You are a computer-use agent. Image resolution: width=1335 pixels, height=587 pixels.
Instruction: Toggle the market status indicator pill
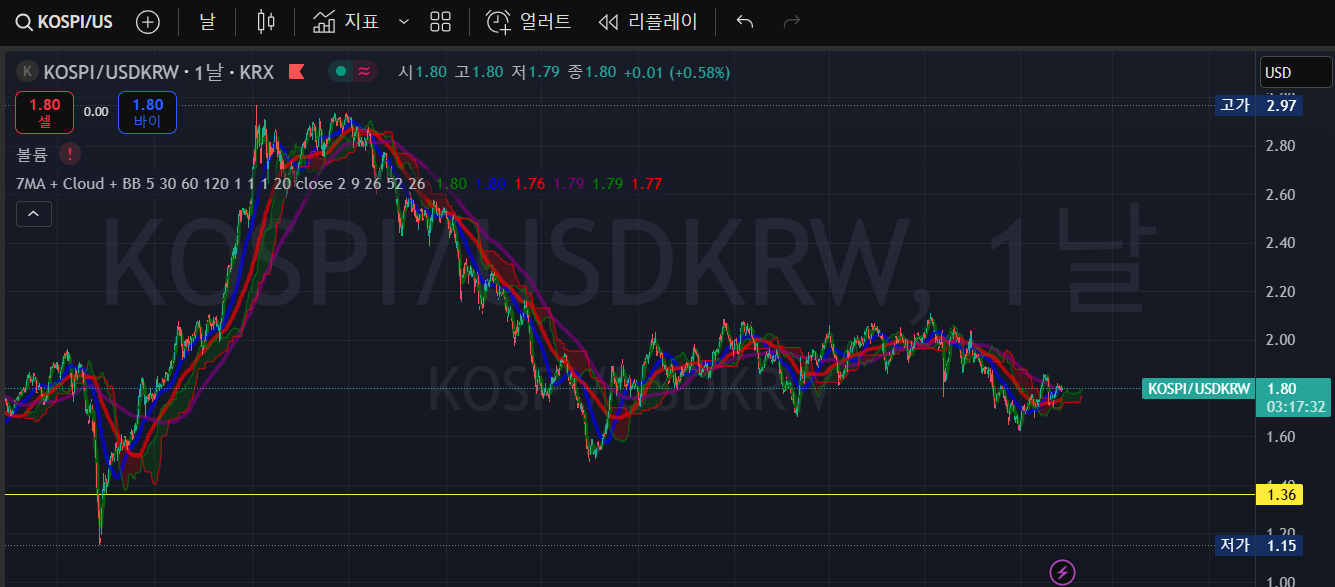[352, 72]
